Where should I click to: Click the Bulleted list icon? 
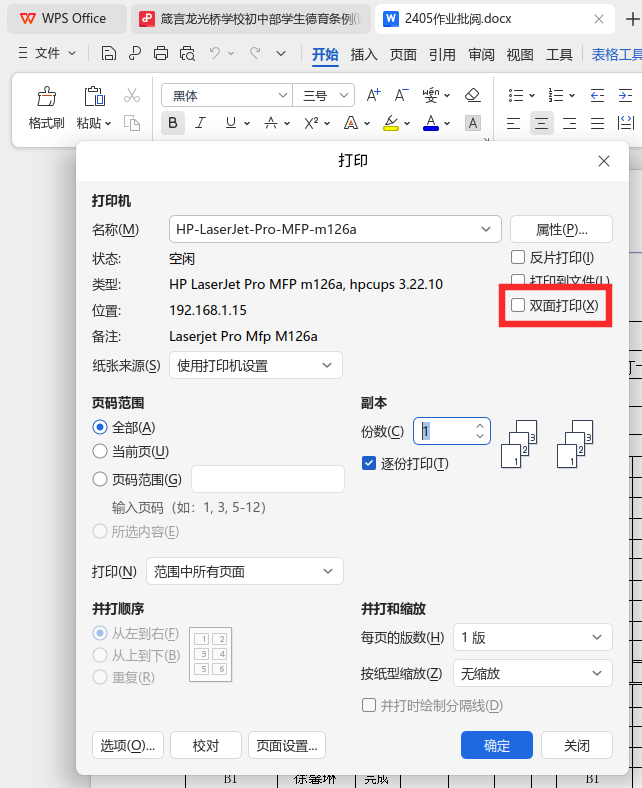click(516, 95)
